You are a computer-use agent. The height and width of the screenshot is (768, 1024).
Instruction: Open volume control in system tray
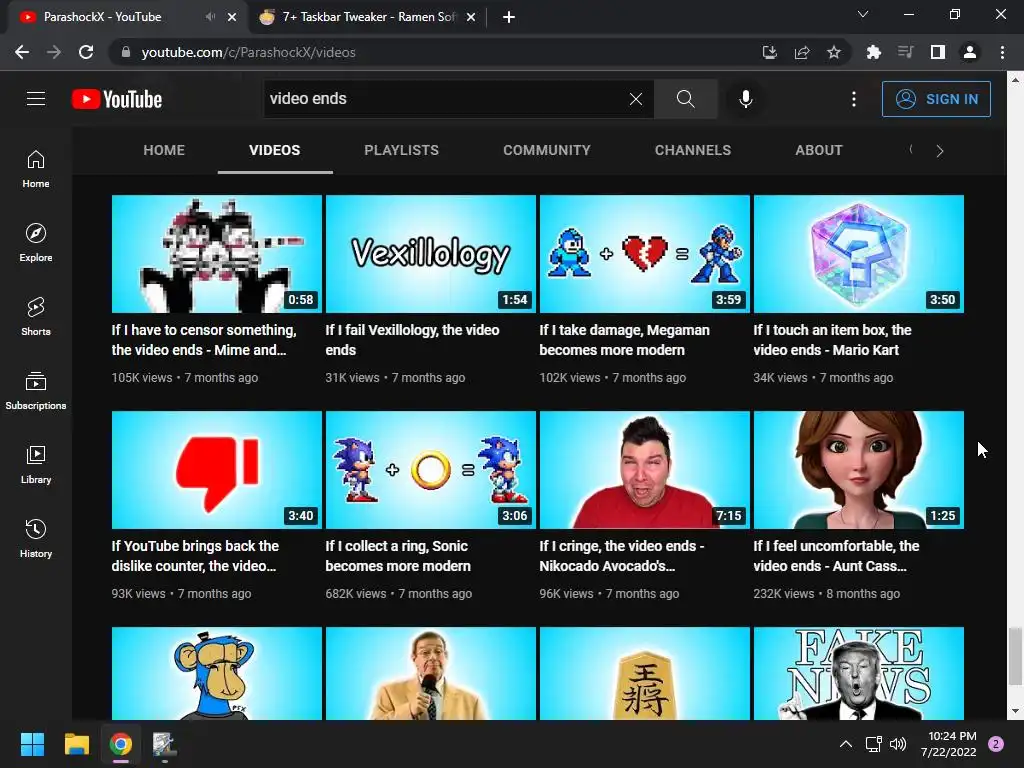pos(898,744)
